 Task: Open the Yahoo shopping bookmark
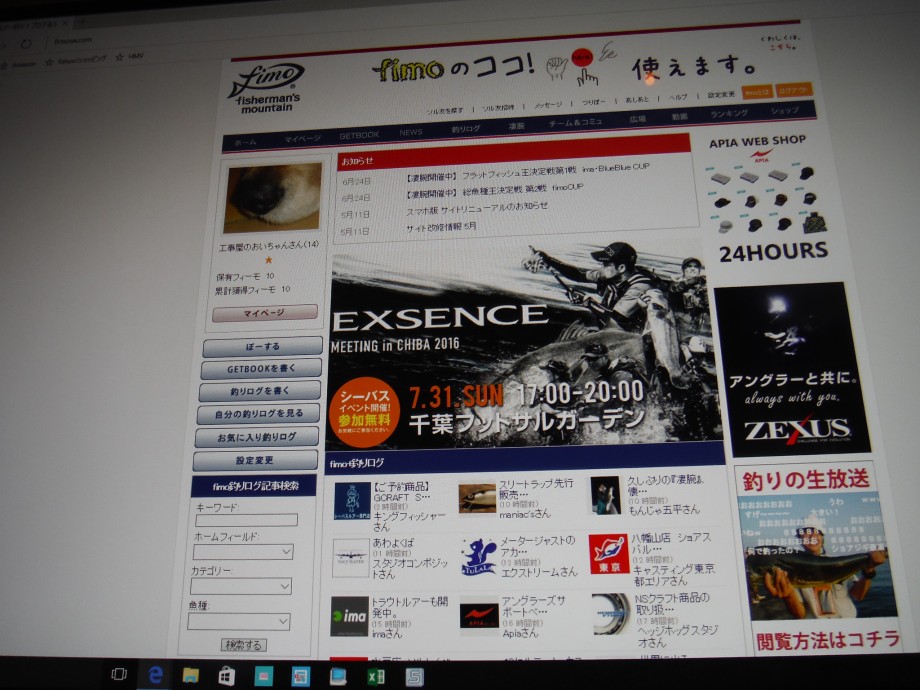[x=76, y=60]
